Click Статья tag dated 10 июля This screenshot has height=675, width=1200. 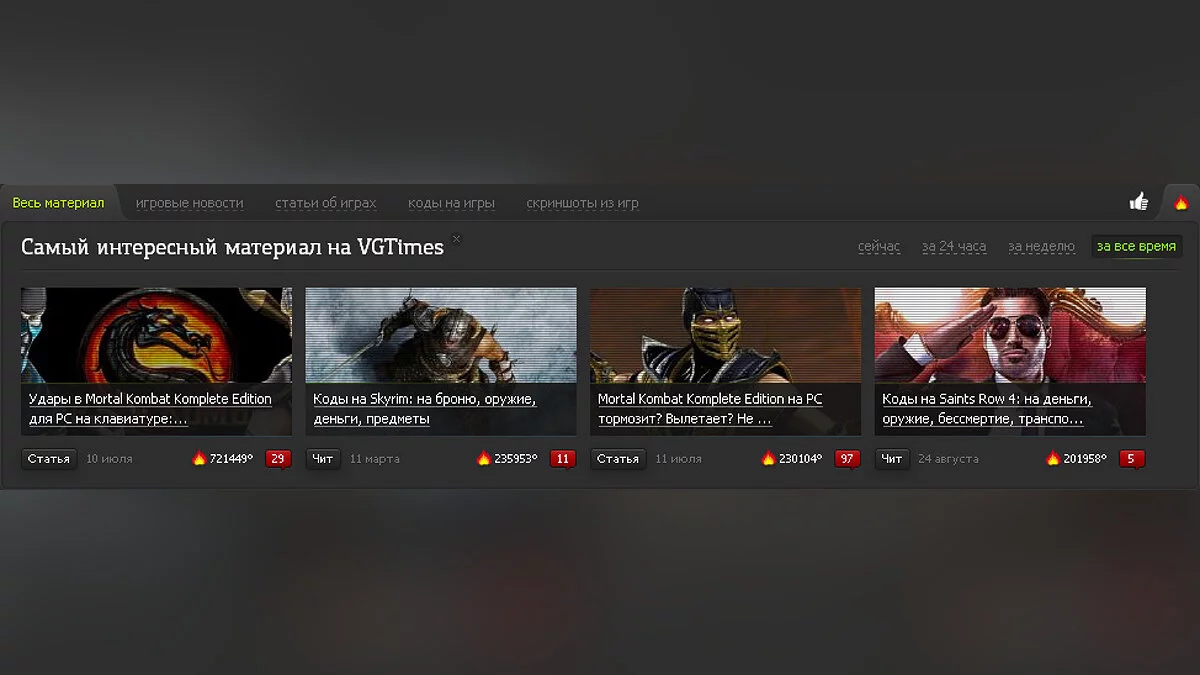point(49,459)
